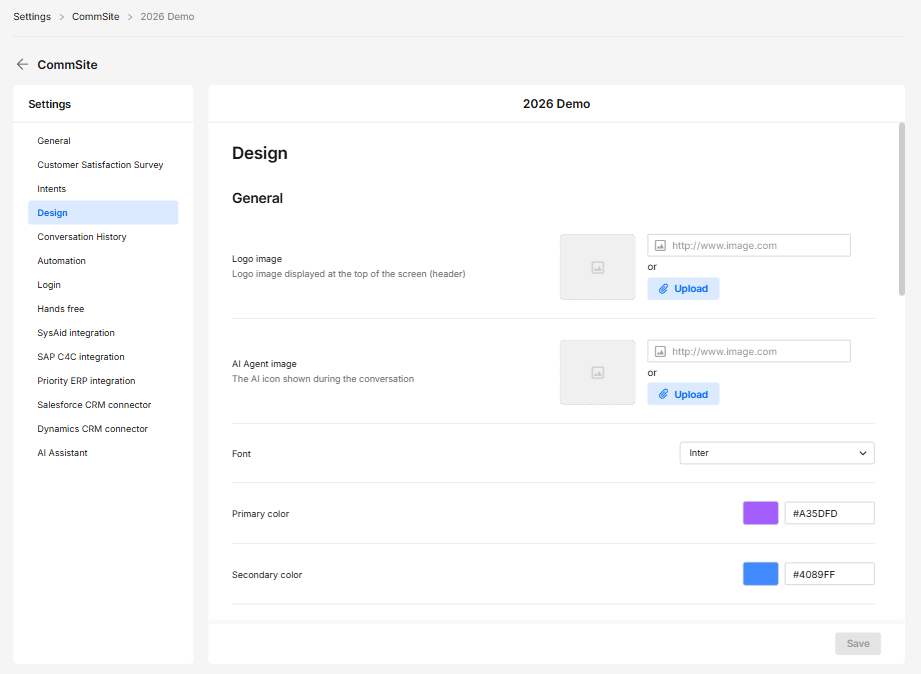921x674 pixels.
Task: Click the purple Primary color swatch
Action: pyautogui.click(x=761, y=513)
